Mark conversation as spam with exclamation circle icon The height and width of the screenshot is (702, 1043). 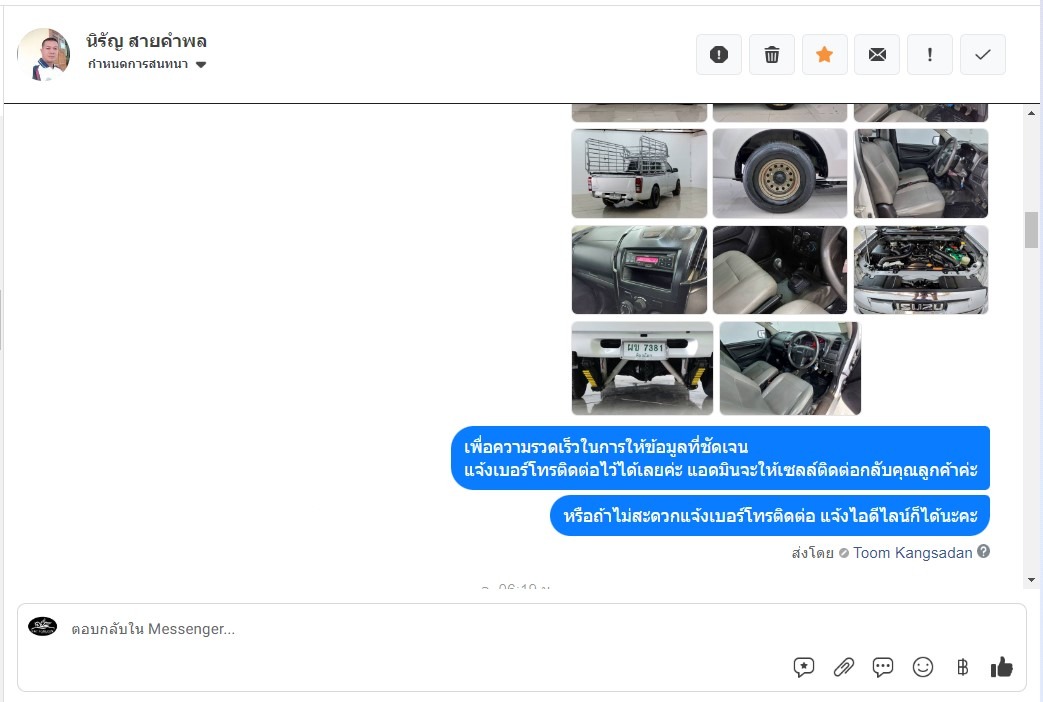(x=718, y=55)
